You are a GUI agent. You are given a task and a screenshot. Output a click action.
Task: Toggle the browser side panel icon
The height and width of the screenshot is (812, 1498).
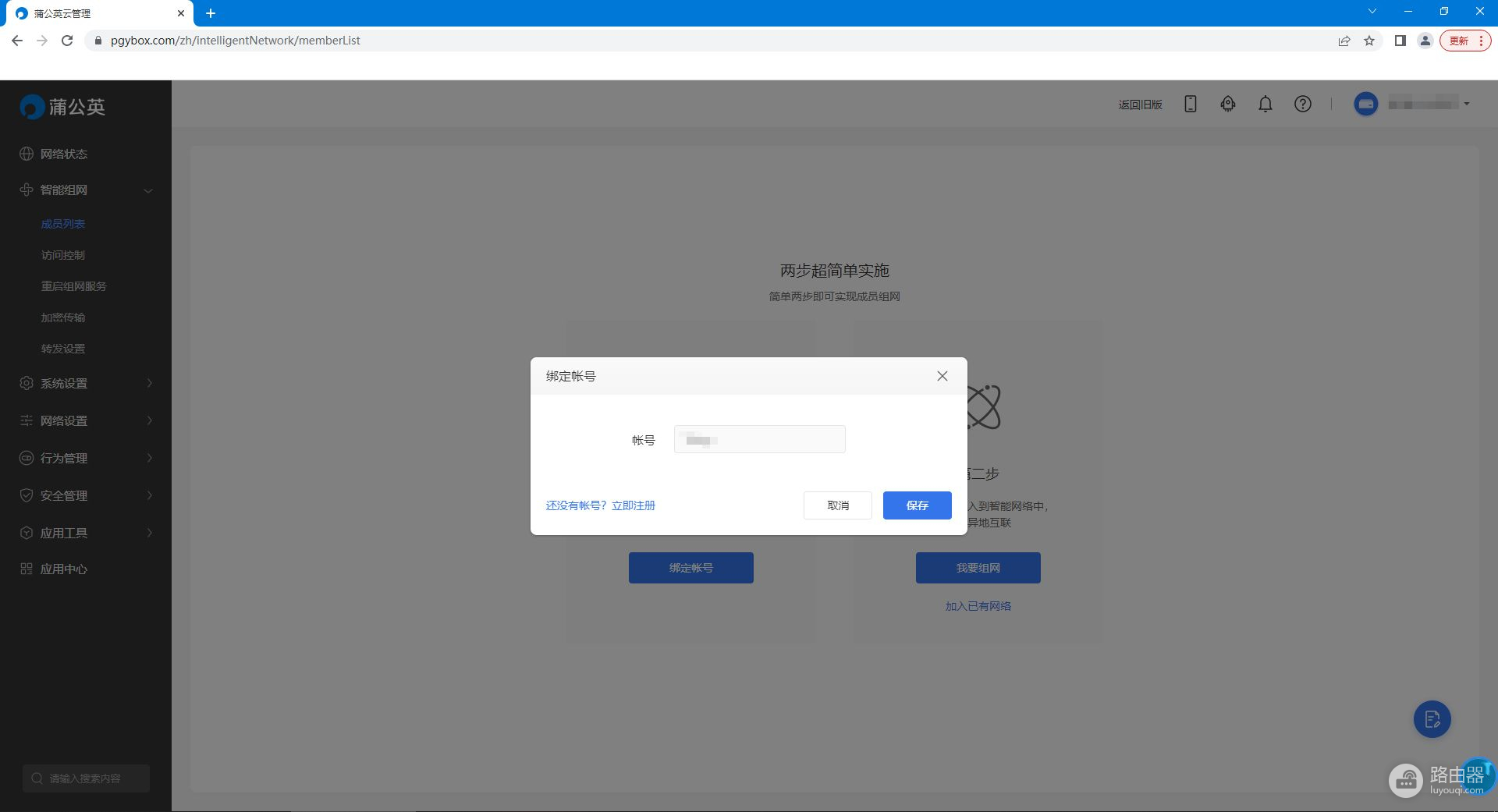pos(1400,41)
